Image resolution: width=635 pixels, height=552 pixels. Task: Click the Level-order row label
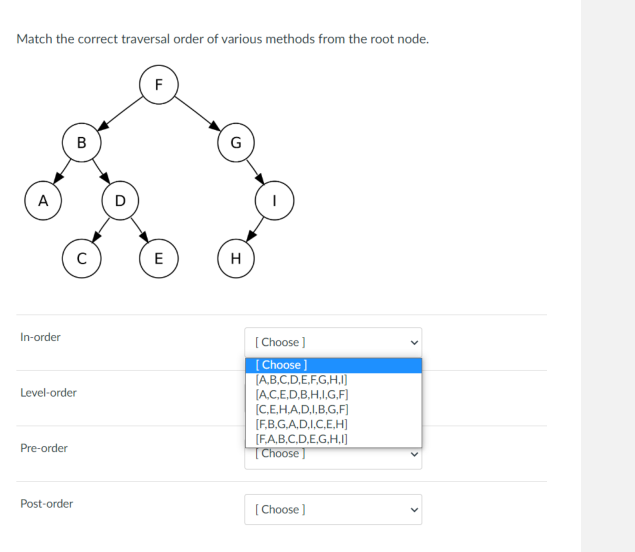49,393
